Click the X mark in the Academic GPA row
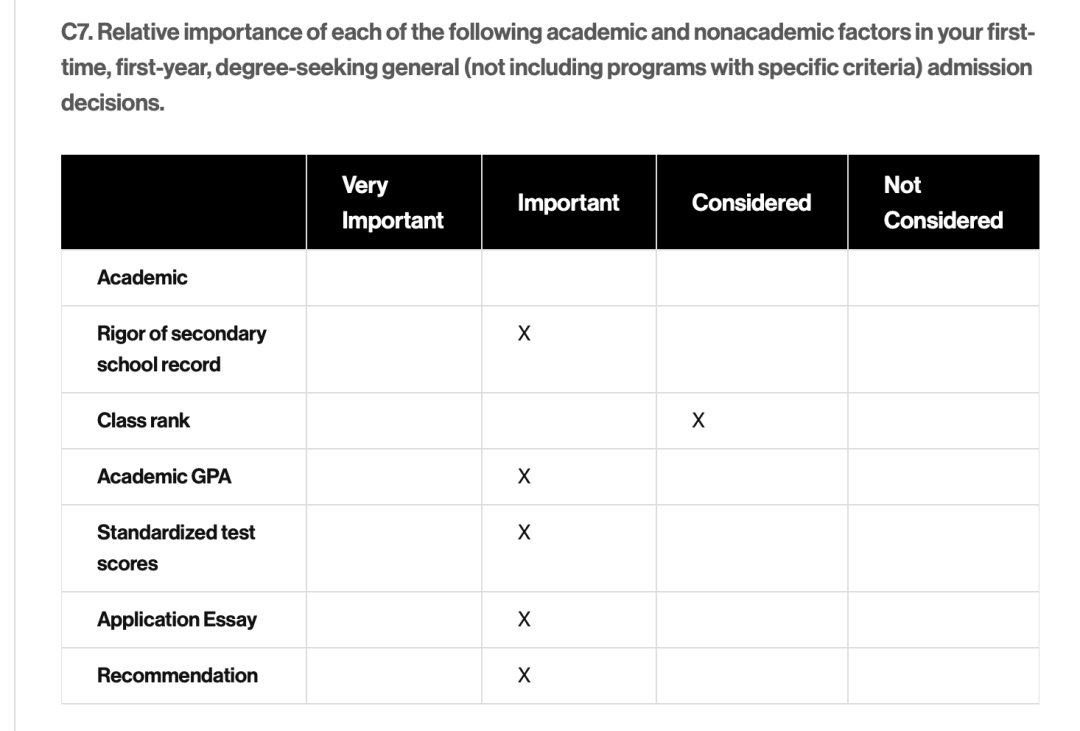Image resolution: width=1080 pixels, height=731 pixels. (x=523, y=477)
